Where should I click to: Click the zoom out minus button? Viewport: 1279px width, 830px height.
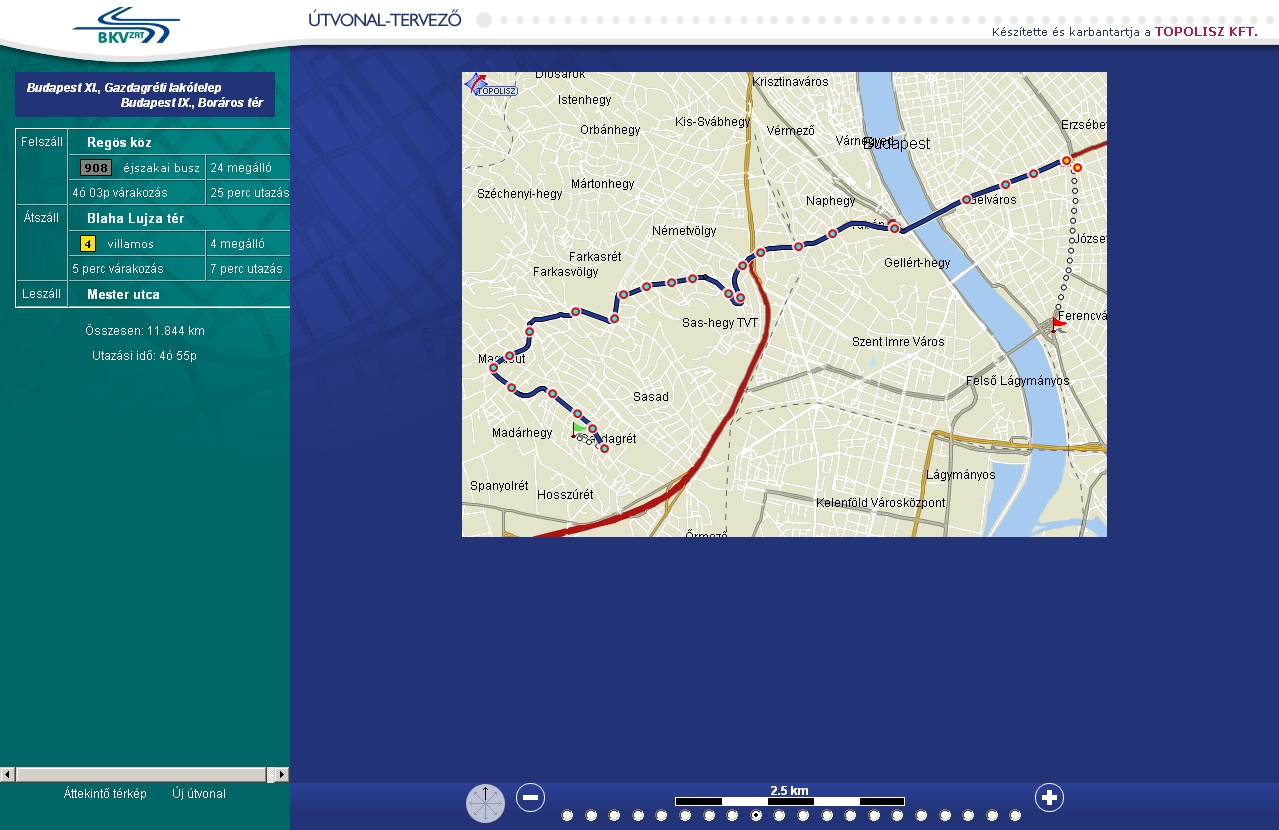[531, 797]
